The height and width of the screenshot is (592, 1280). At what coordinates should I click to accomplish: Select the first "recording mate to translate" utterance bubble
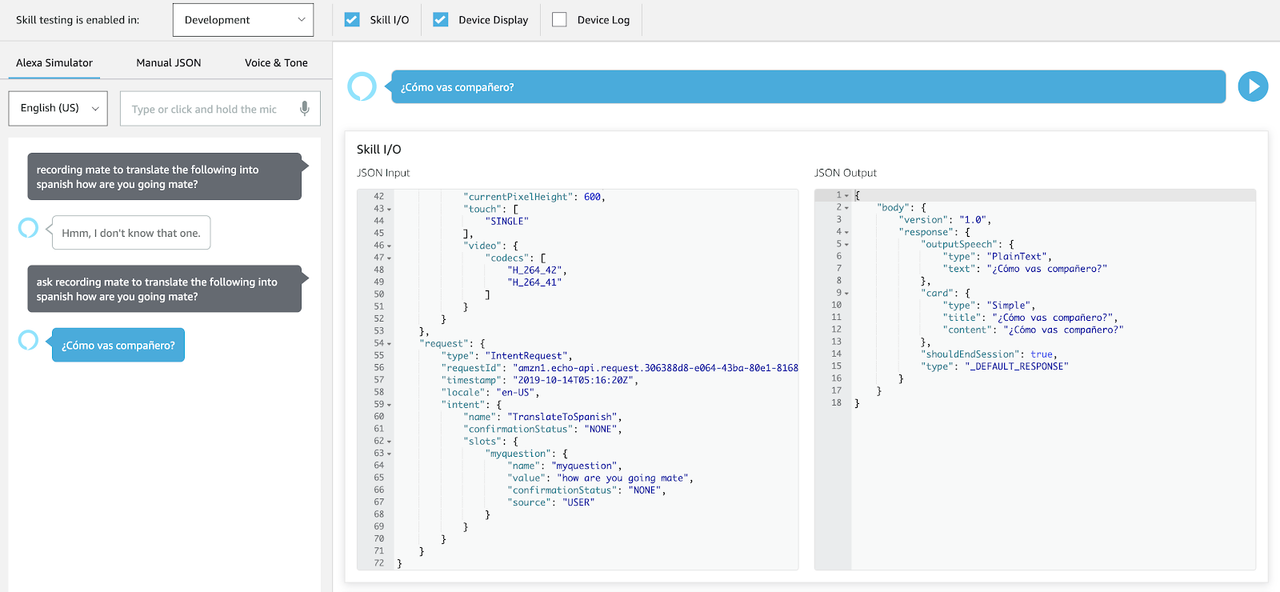(x=164, y=177)
